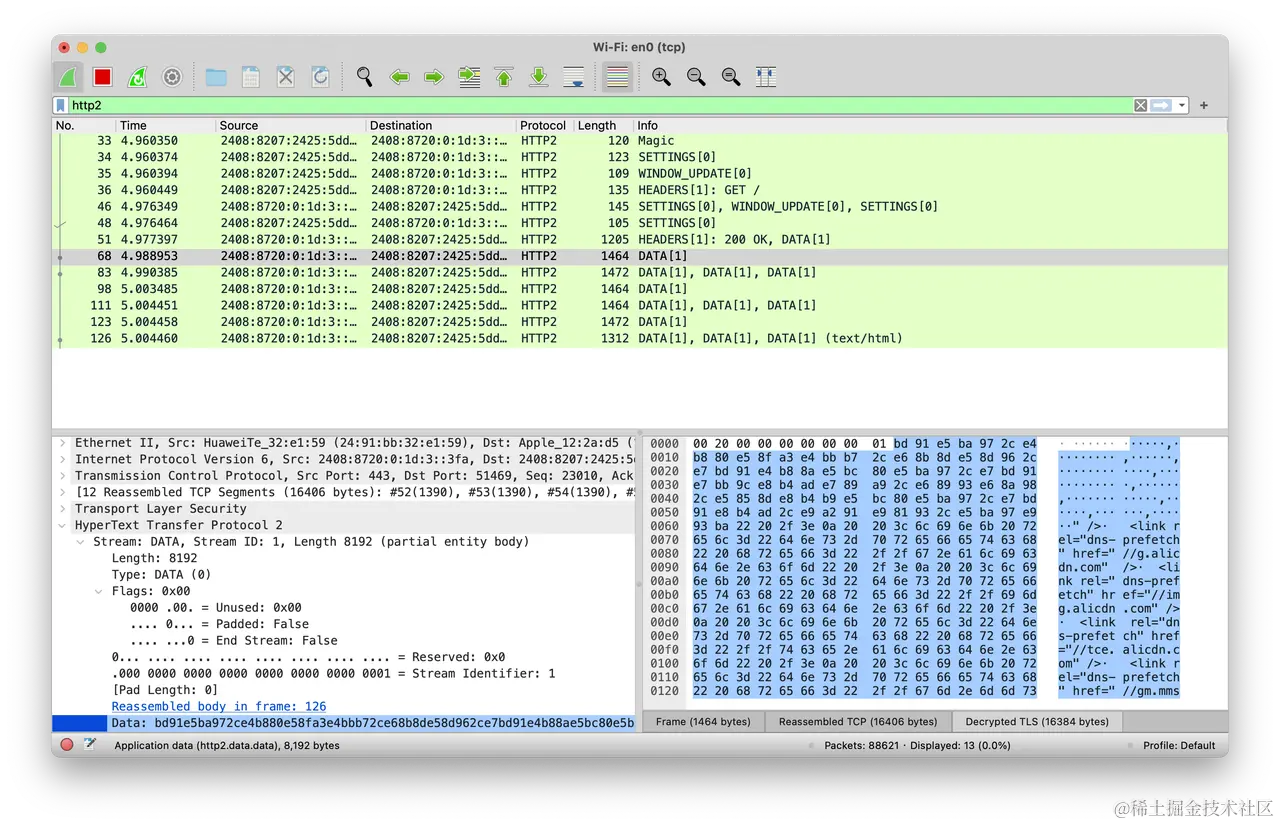Select packet 33 with Magic info
The width and height of the screenshot is (1280, 825).
pos(640,141)
